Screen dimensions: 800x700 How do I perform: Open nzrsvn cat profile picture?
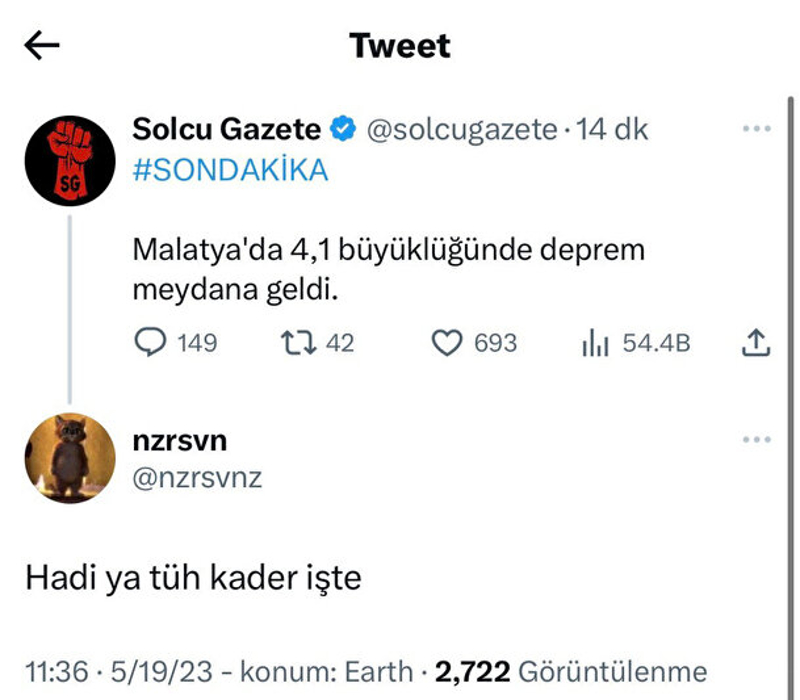(70, 458)
